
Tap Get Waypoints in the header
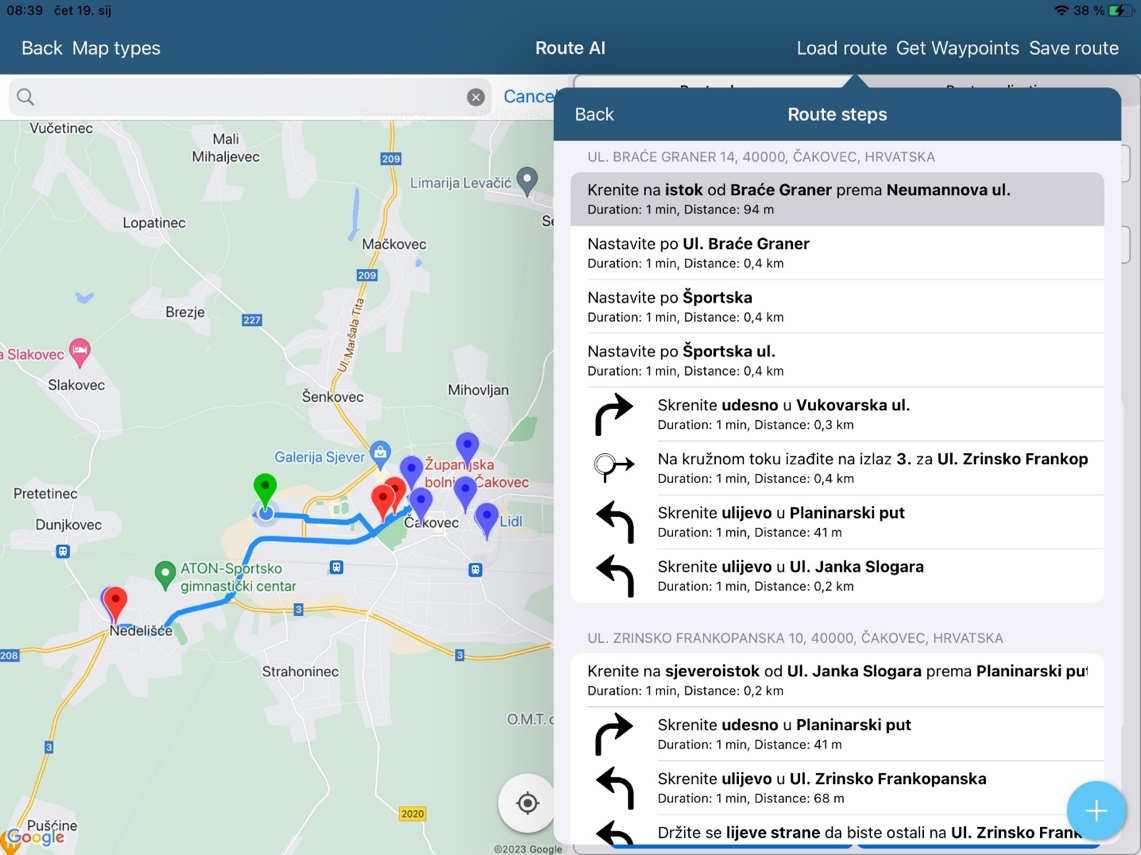[x=957, y=48]
